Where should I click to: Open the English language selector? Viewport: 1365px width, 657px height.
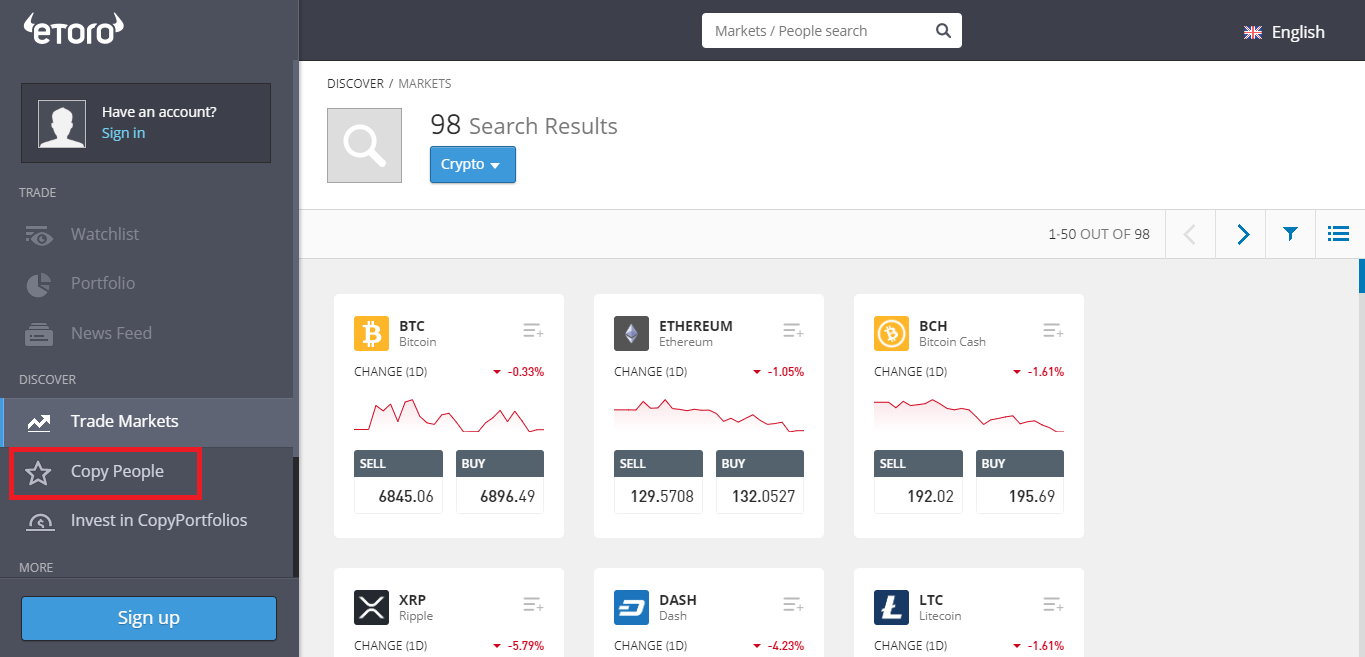tap(1284, 32)
